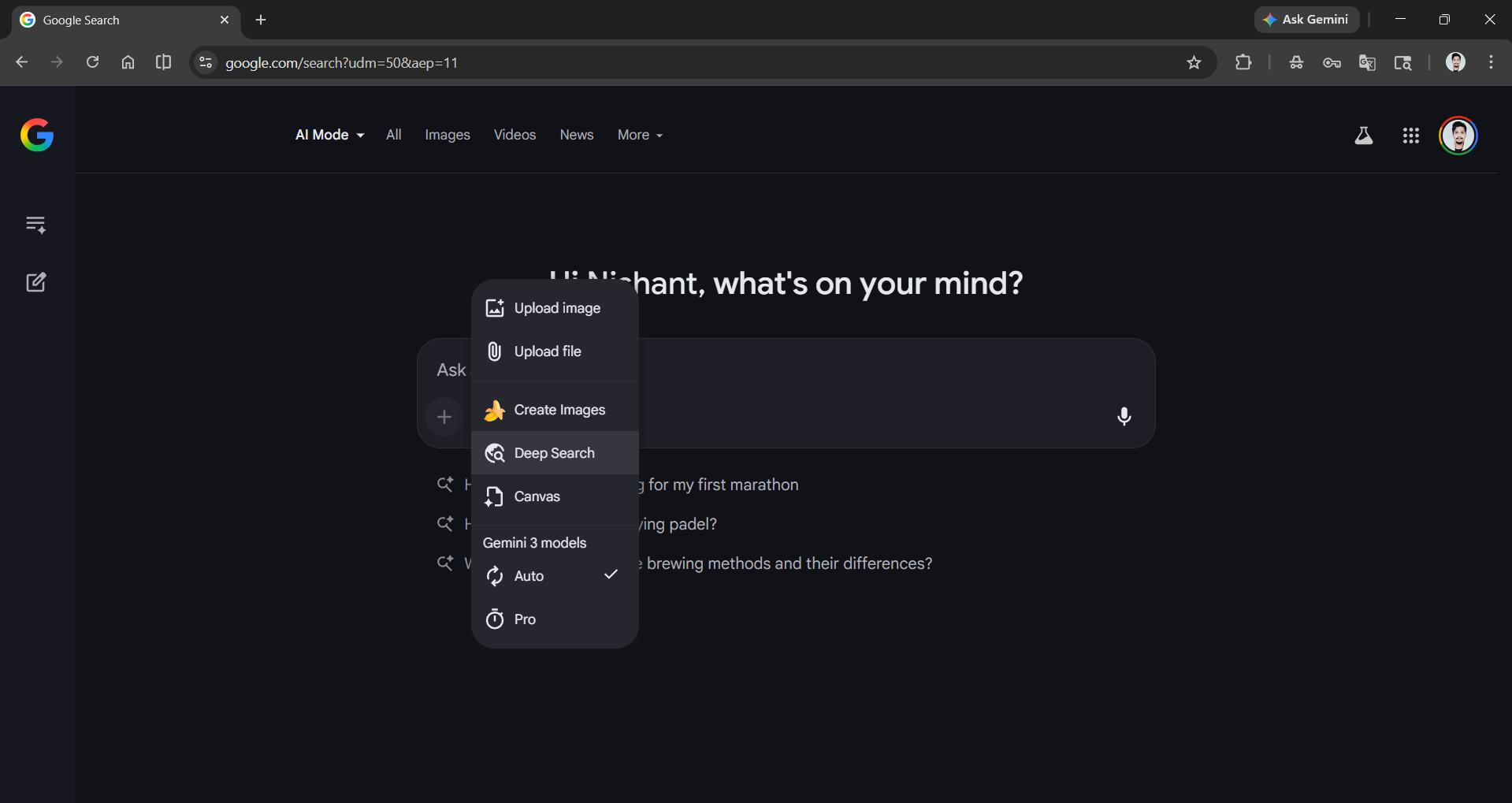The width and height of the screenshot is (1512, 803).
Task: Open the More search filters dropdown
Action: (639, 135)
